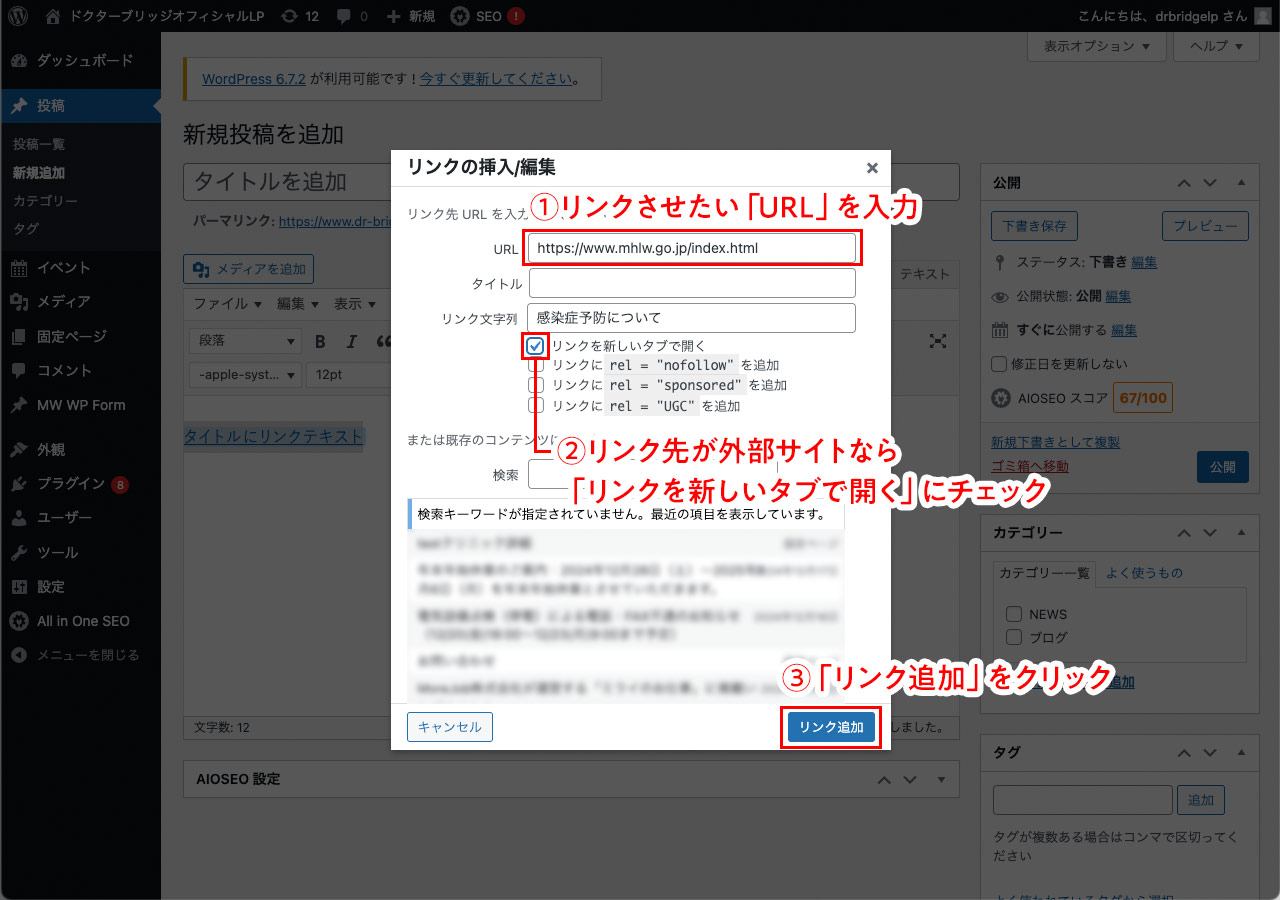Open the 段落 format dropdown
Image resolution: width=1280 pixels, height=900 pixels.
[x=245, y=341]
